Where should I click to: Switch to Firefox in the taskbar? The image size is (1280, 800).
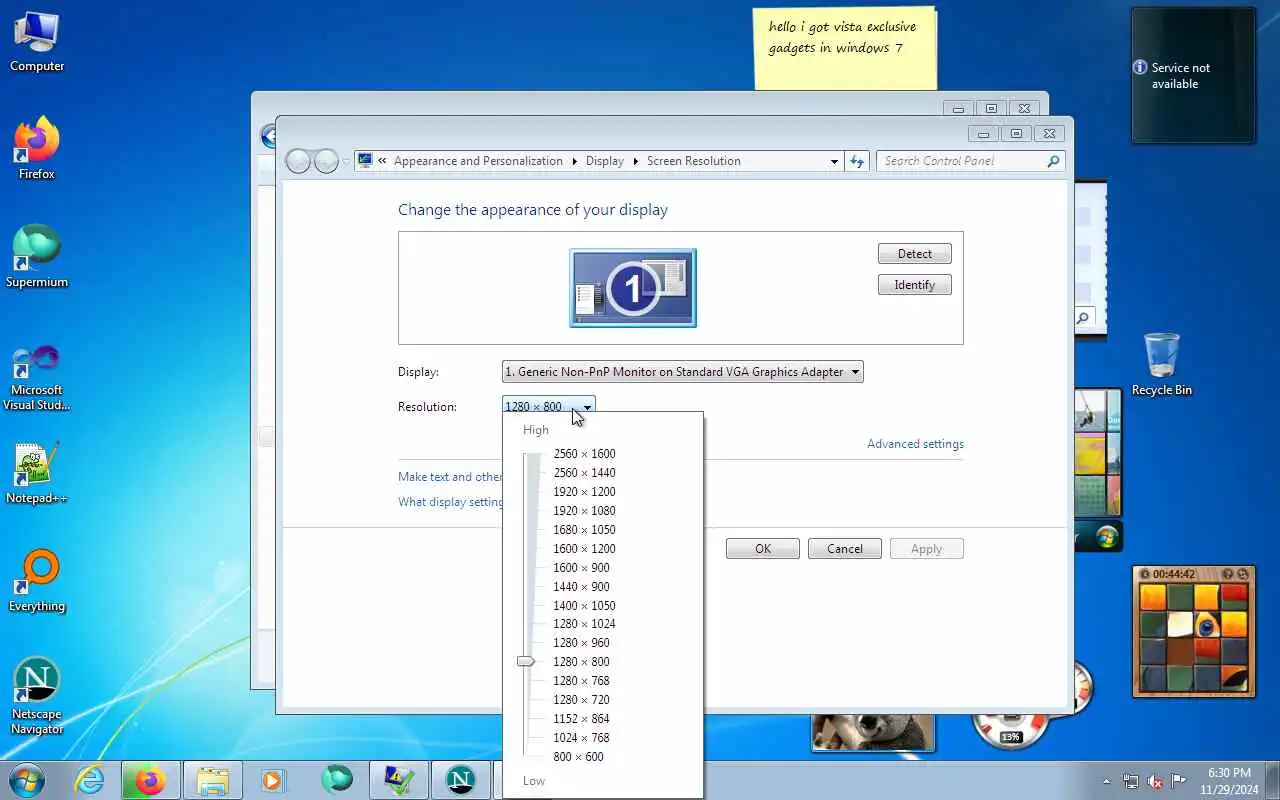151,780
